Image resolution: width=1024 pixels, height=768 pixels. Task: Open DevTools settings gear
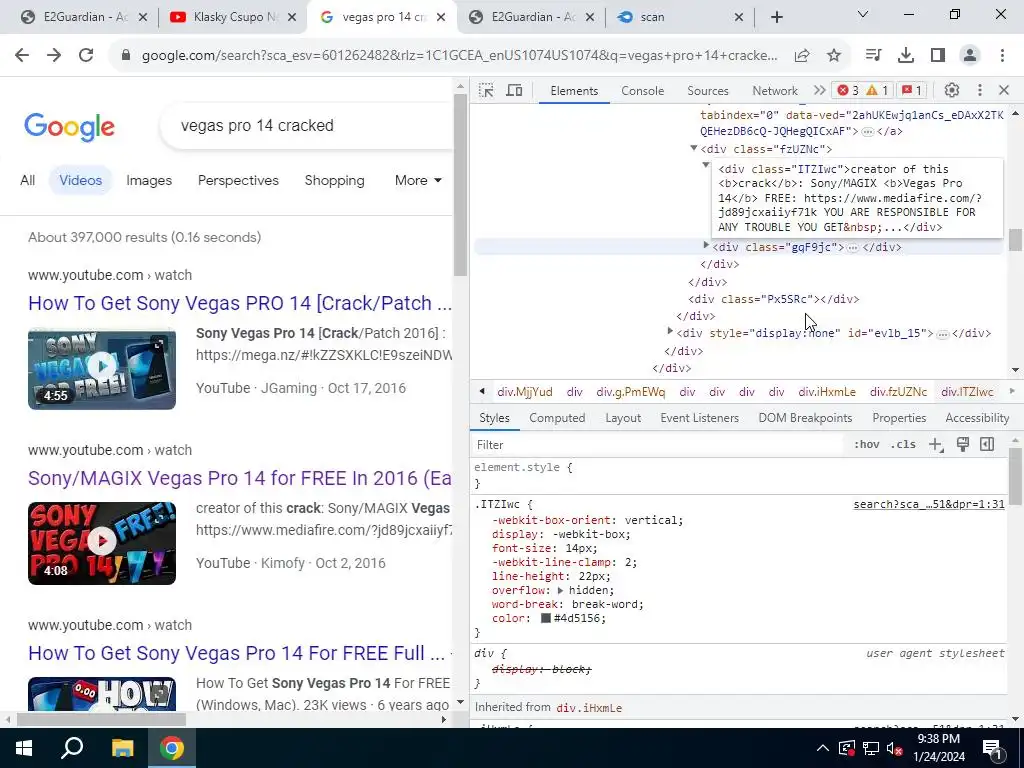click(952, 90)
